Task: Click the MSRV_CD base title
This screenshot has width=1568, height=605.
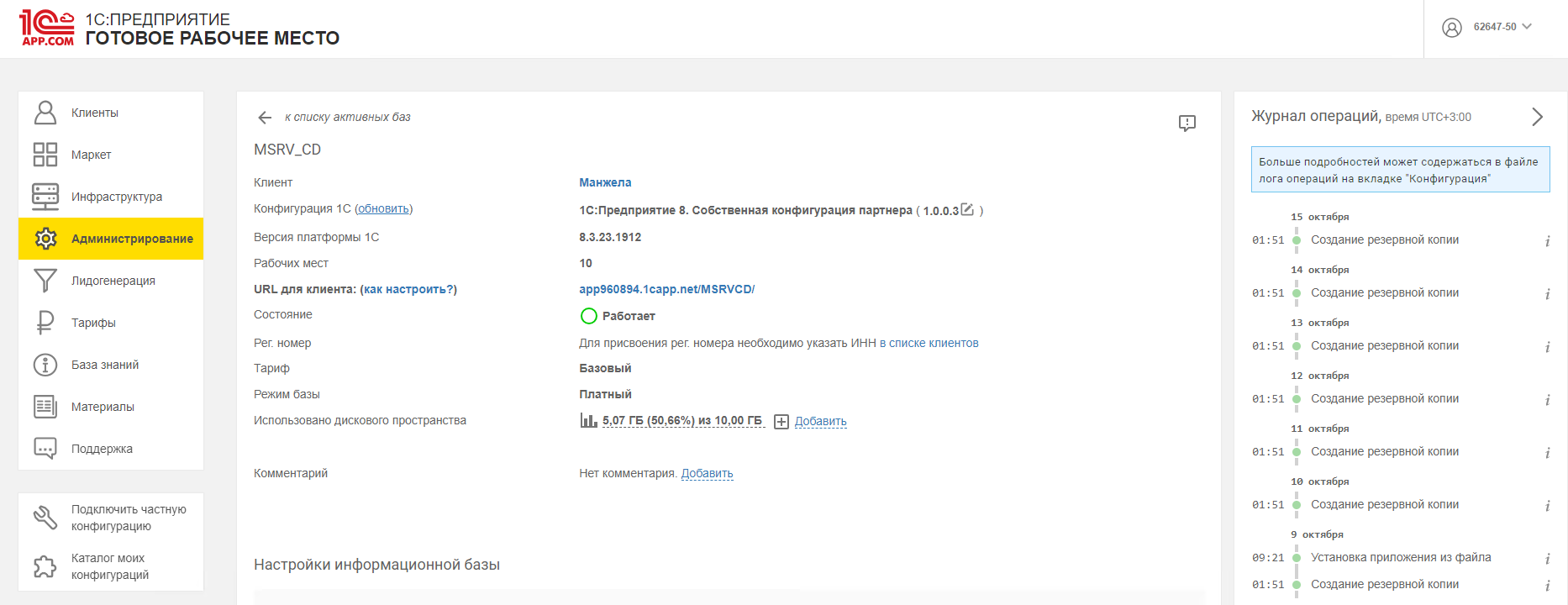Action: (x=287, y=150)
